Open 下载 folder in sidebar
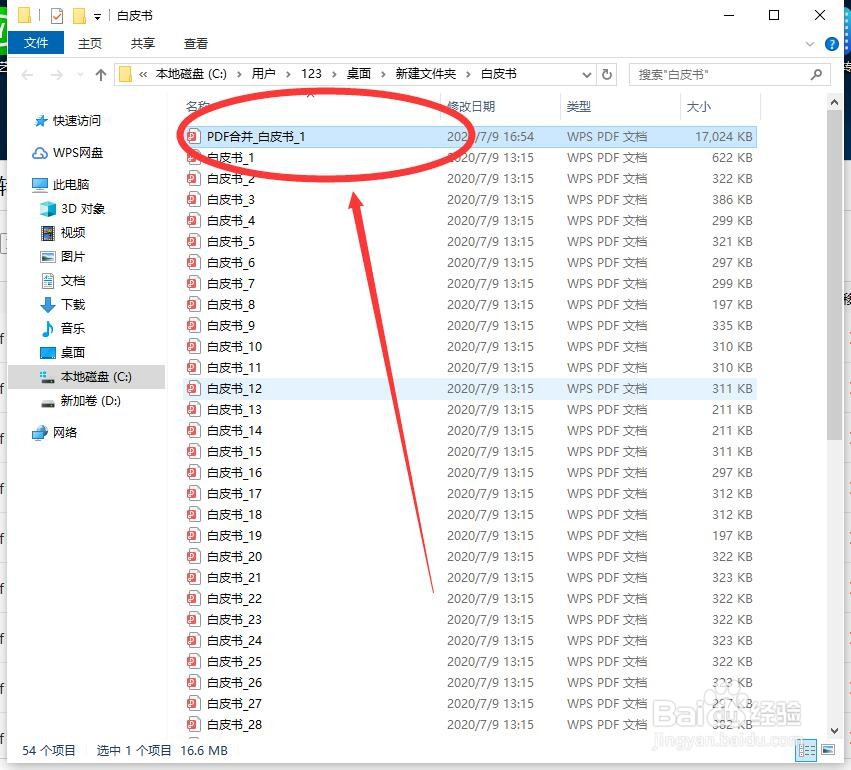This screenshot has height=770, width=851. 63,304
